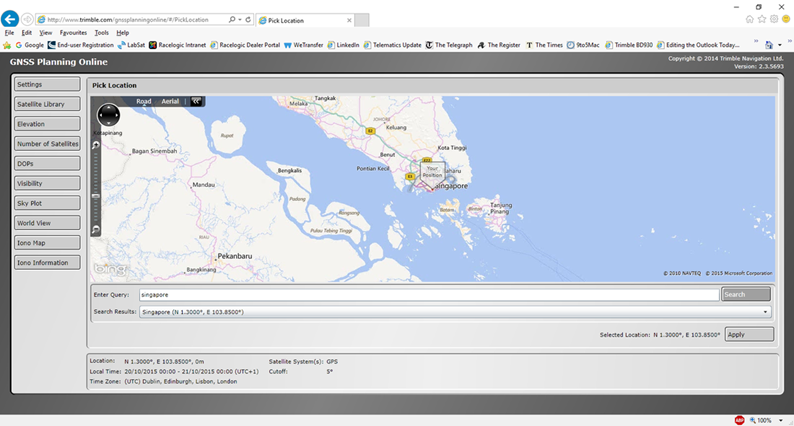
Task: Close the Pick Location browser tab
Action: pyautogui.click(x=349, y=20)
